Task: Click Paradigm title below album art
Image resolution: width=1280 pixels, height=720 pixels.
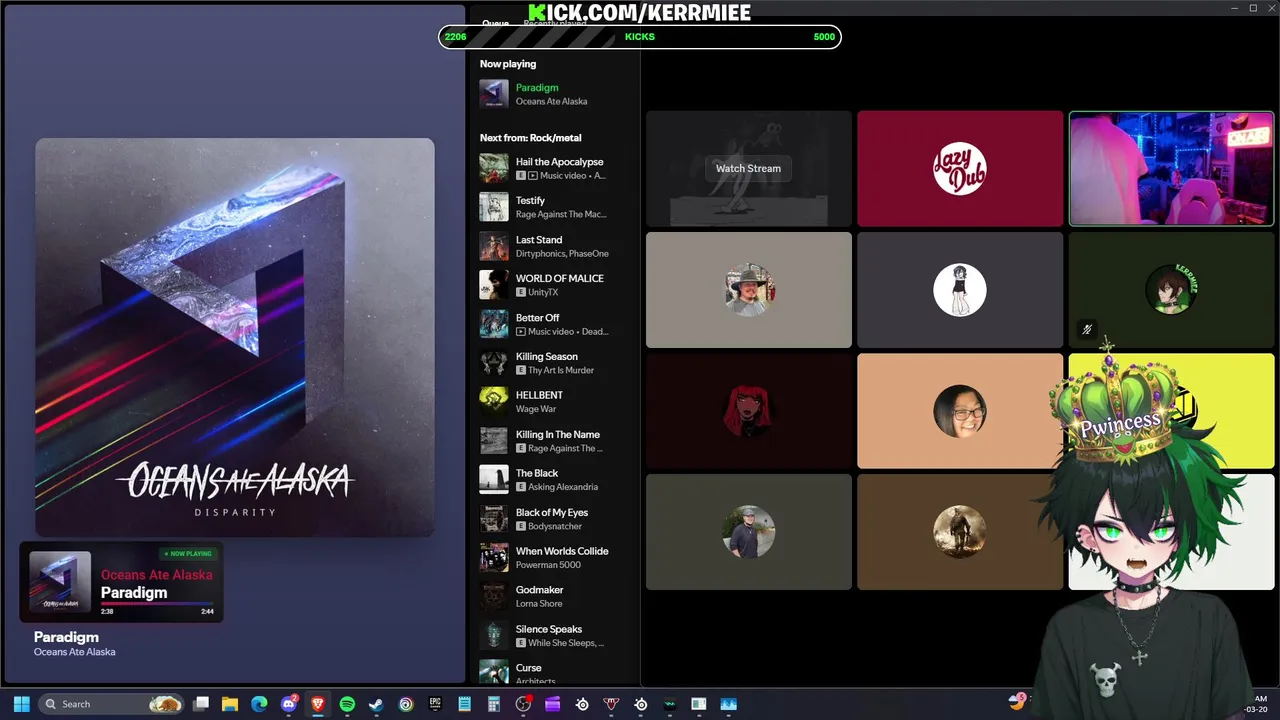Action: tap(66, 637)
